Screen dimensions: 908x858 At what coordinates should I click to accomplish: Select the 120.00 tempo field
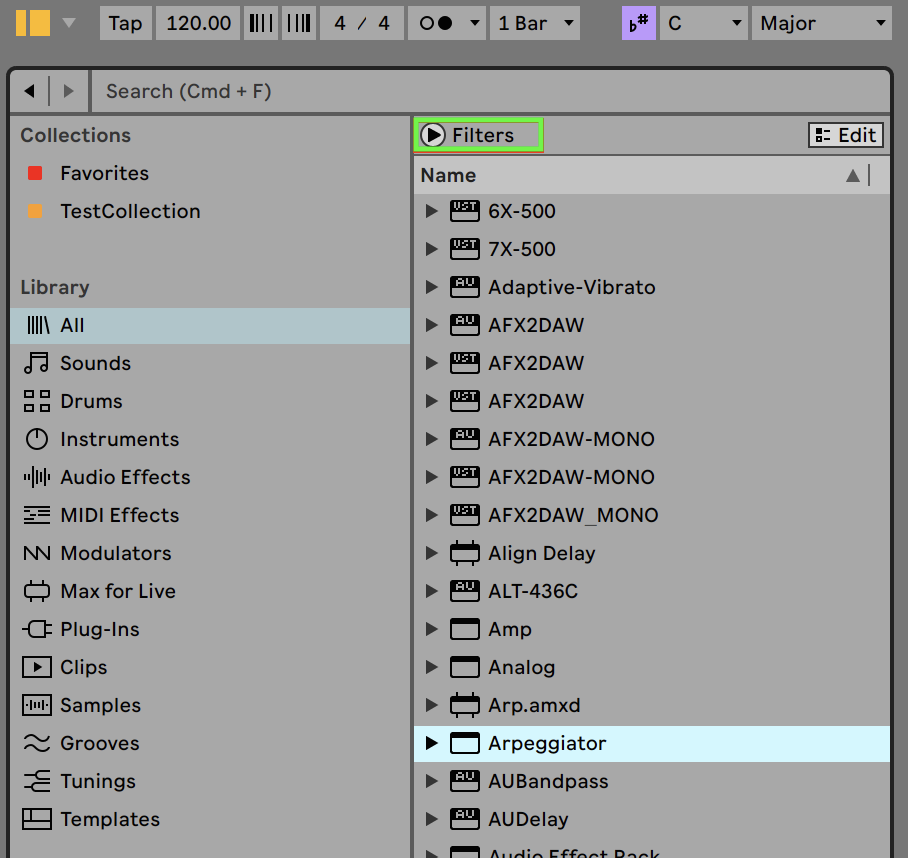tap(198, 23)
